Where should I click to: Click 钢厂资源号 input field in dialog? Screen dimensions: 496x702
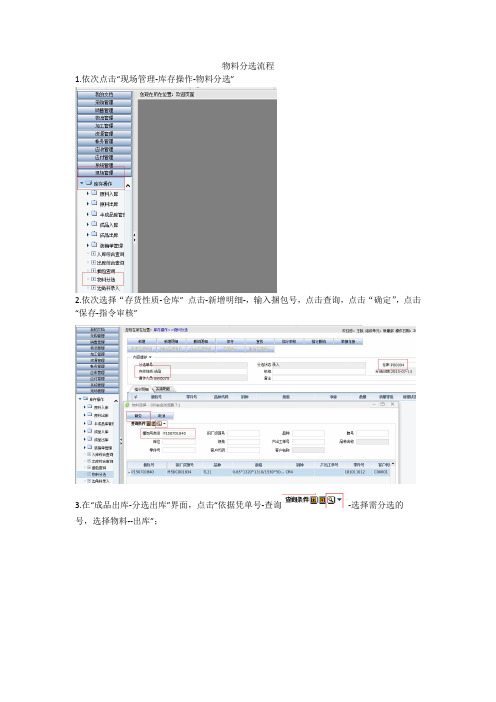244,433
